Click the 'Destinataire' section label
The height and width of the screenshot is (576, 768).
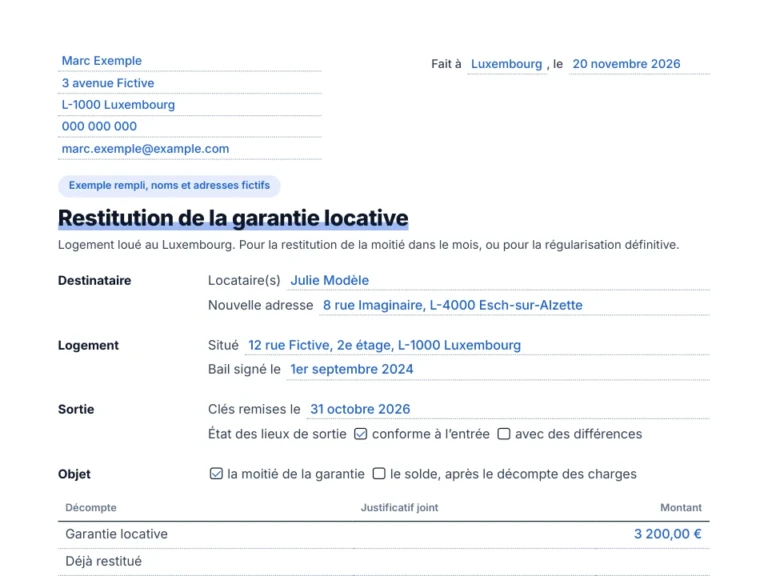coord(95,280)
